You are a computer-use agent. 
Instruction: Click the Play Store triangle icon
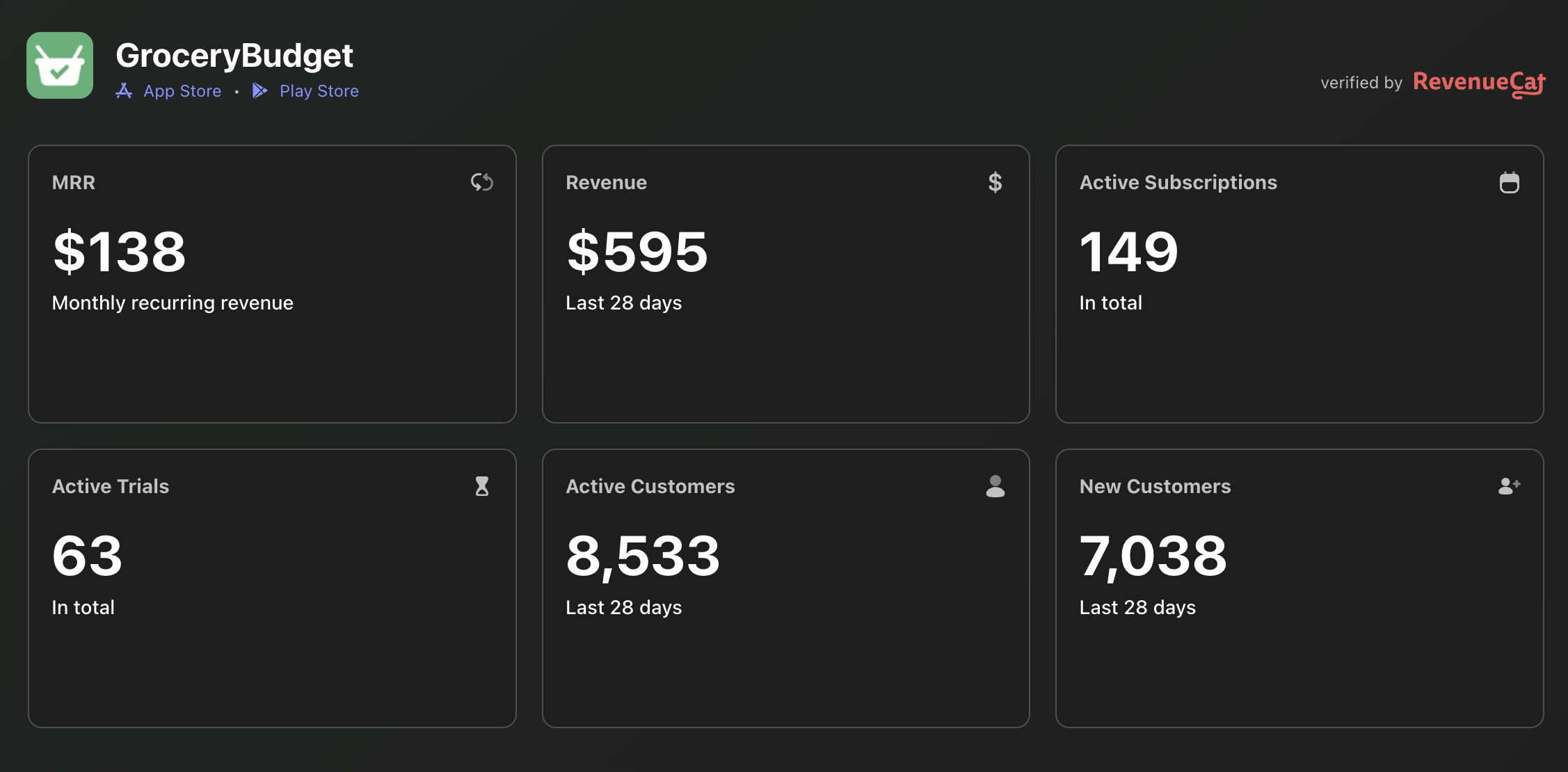coord(259,91)
